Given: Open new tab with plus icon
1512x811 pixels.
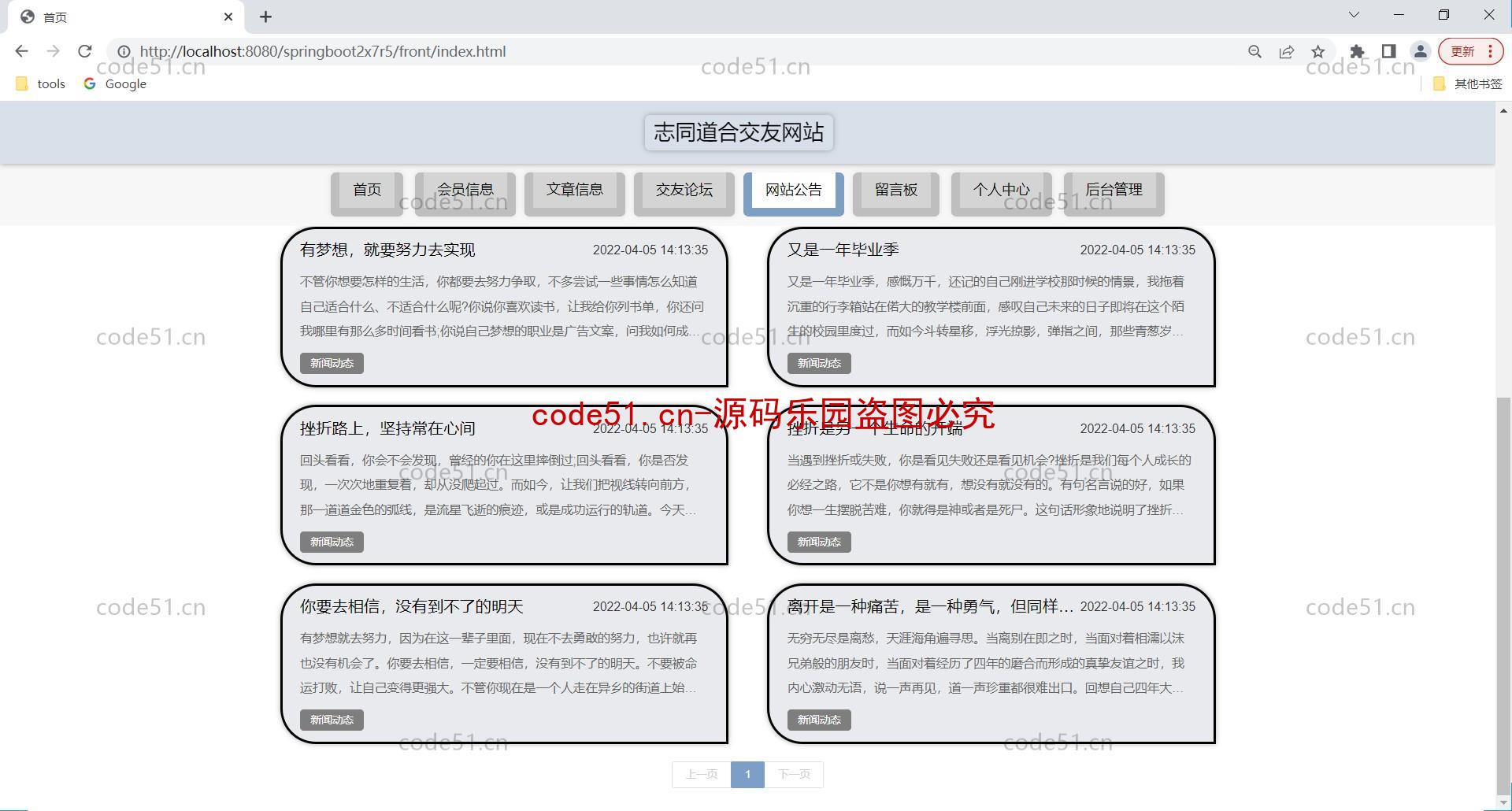Looking at the screenshot, I should (265, 17).
